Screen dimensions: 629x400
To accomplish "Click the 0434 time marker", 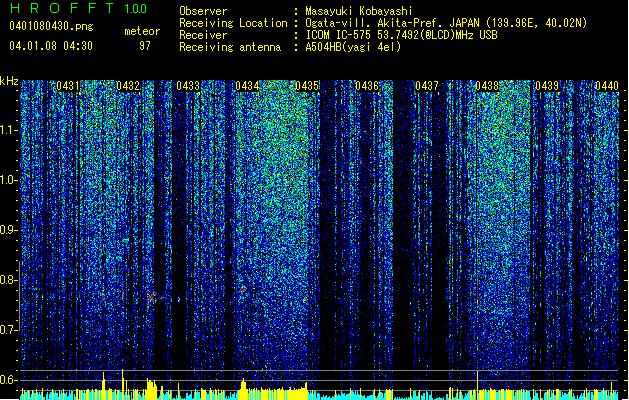I will pyautogui.click(x=247, y=86).
